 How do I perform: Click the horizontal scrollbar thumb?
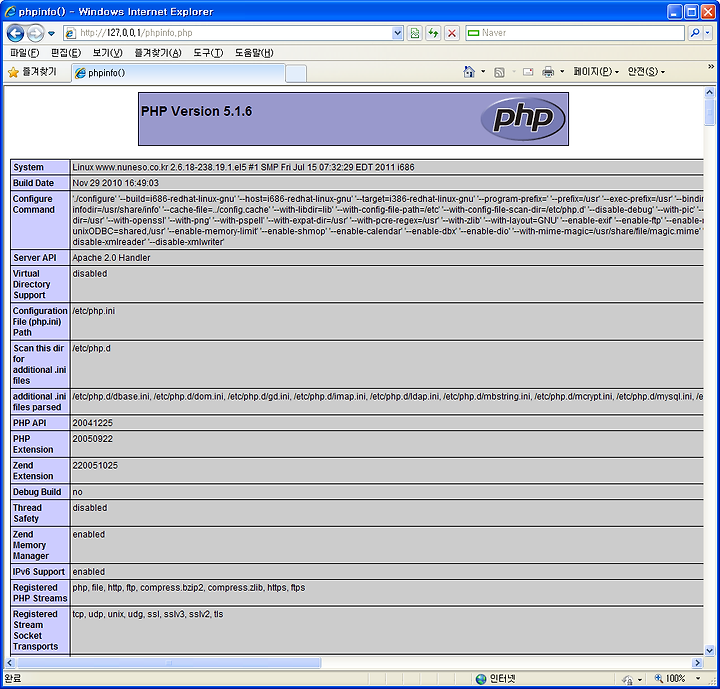pyautogui.click(x=169, y=663)
